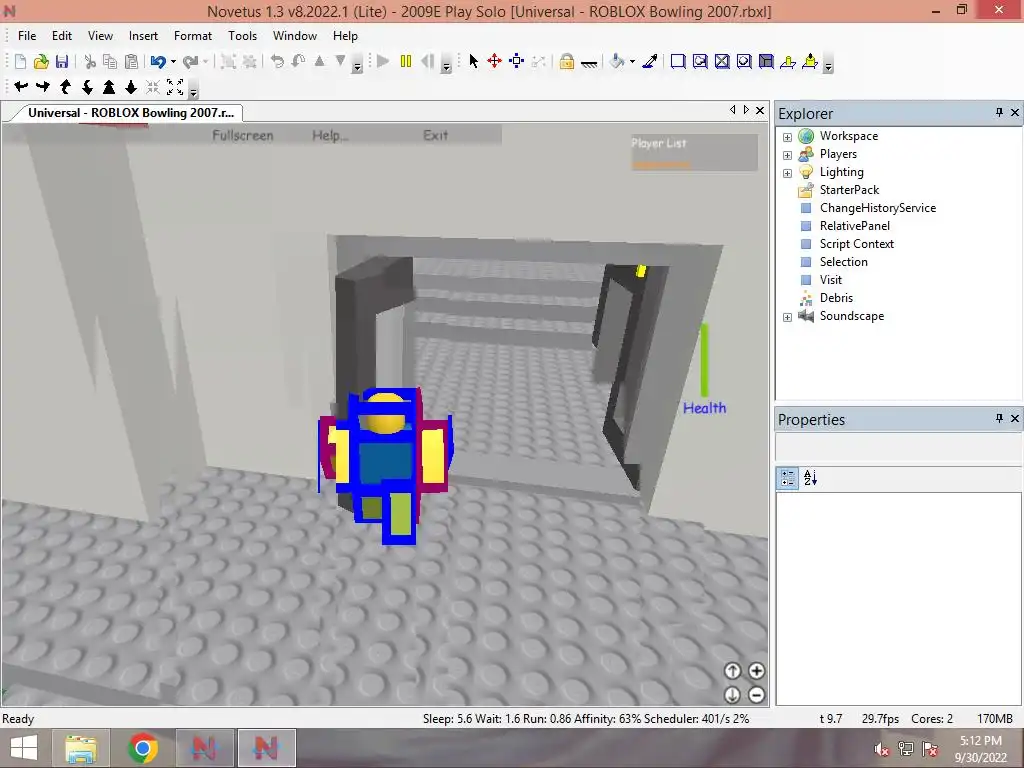Screen dimensions: 1024x768
Task: Click the camera tilt up arrow button
Action: tap(732, 671)
